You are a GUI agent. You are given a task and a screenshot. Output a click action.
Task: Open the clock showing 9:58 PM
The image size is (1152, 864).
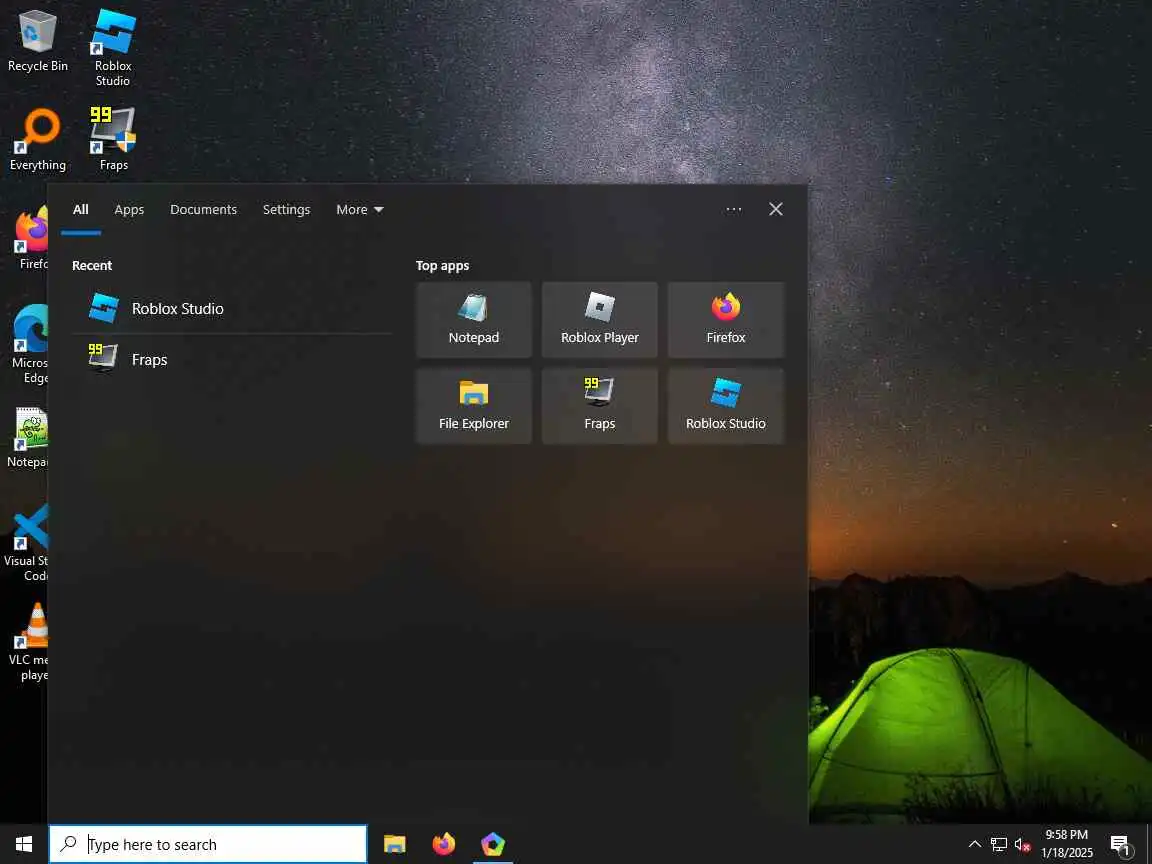point(1067,844)
